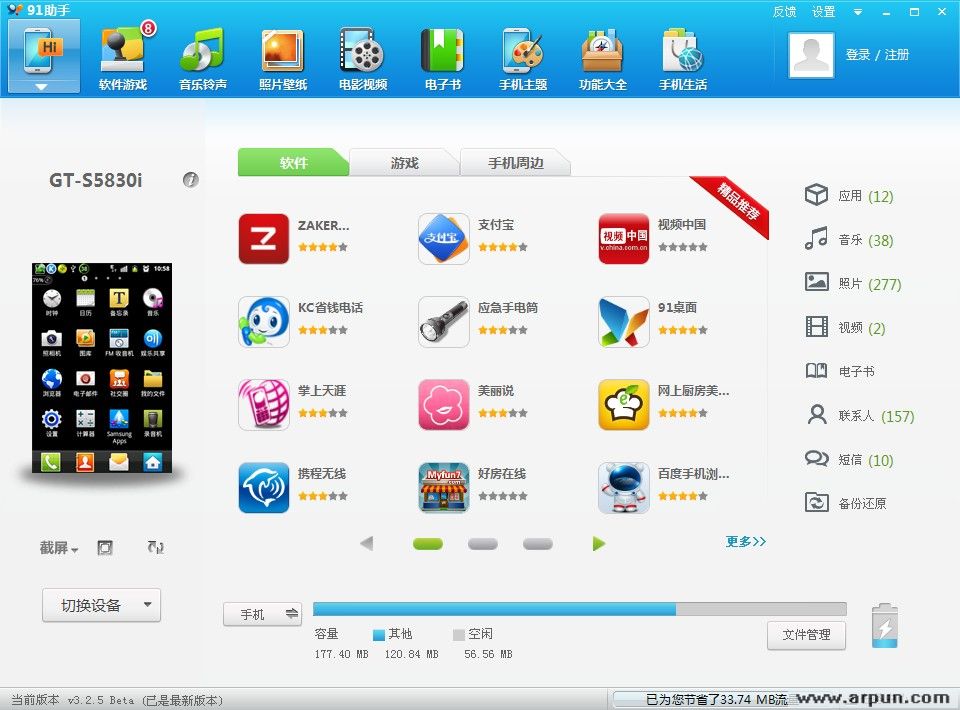Open the title bar menu arrow next to 设置

pos(858,12)
